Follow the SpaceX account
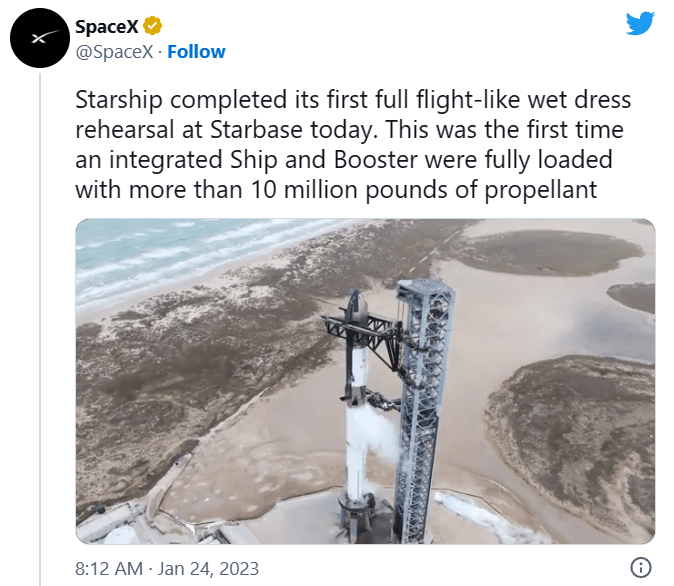The image size is (674, 586). (196, 52)
